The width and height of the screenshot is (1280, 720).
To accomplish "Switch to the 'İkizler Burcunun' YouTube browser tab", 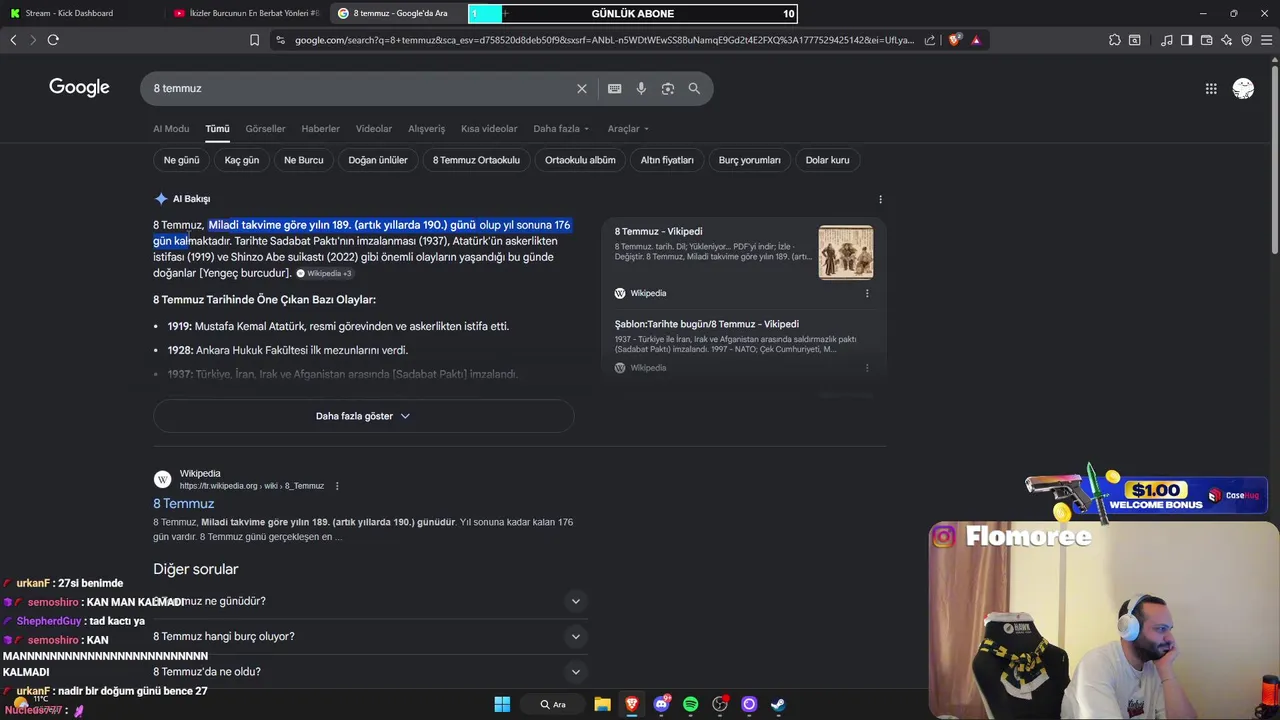I will click(246, 13).
